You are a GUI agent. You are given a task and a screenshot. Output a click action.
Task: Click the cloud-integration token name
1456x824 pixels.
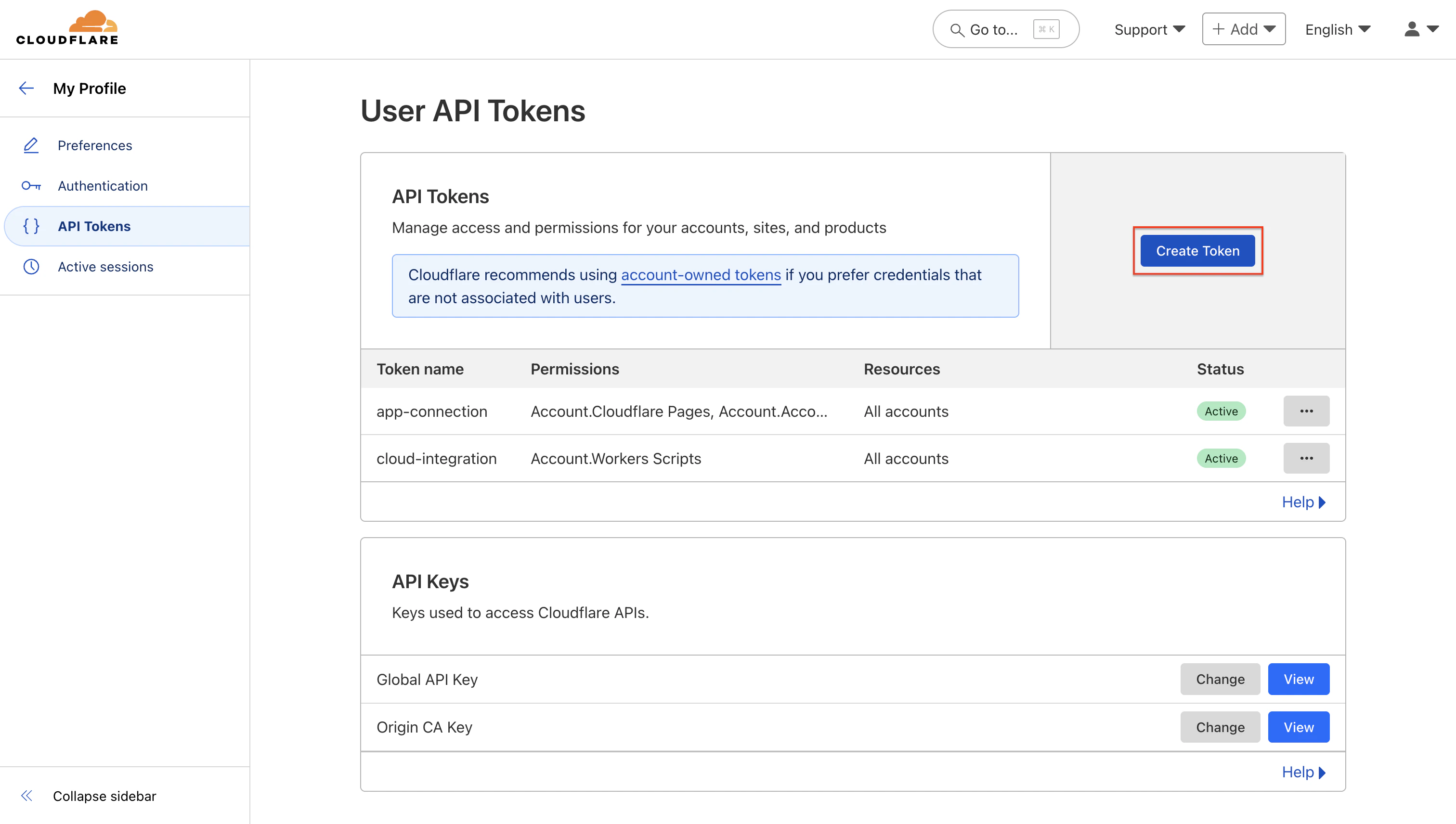(x=436, y=458)
